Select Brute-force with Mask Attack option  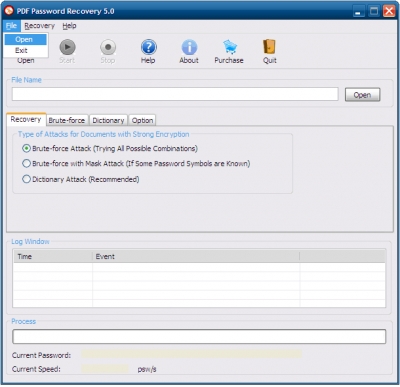(x=26, y=163)
